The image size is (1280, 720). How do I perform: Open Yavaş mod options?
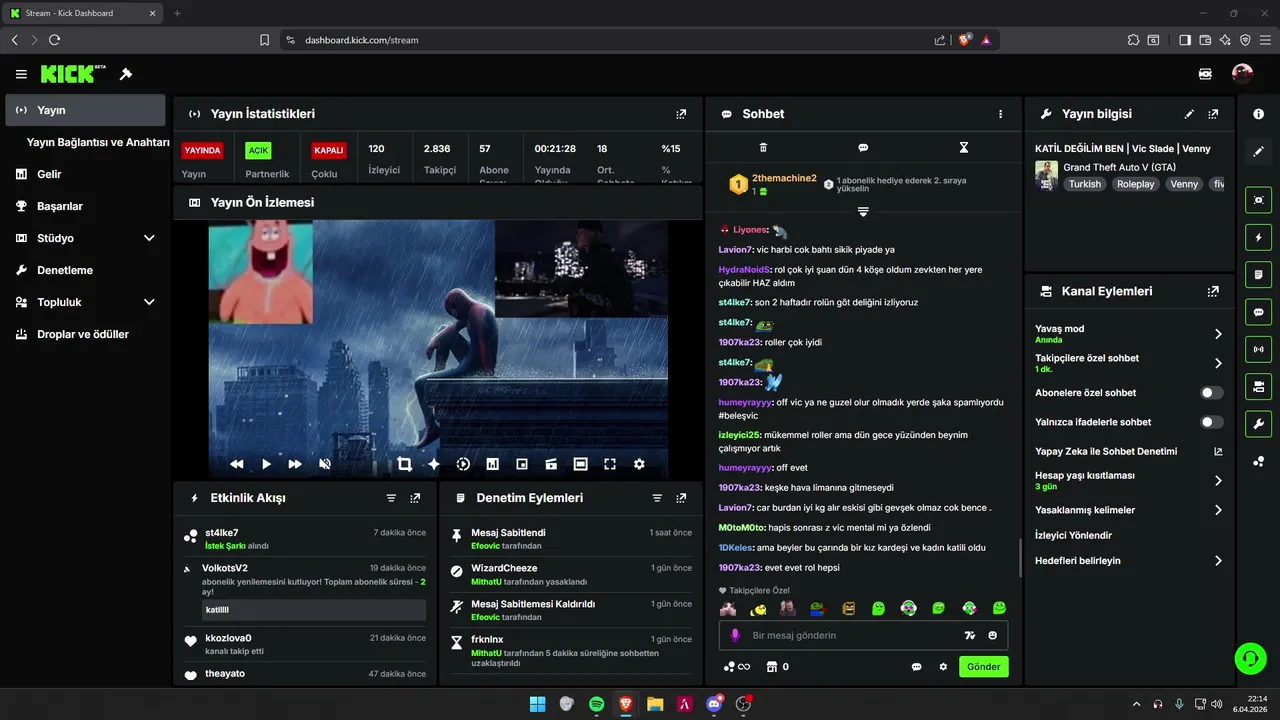[1218, 334]
